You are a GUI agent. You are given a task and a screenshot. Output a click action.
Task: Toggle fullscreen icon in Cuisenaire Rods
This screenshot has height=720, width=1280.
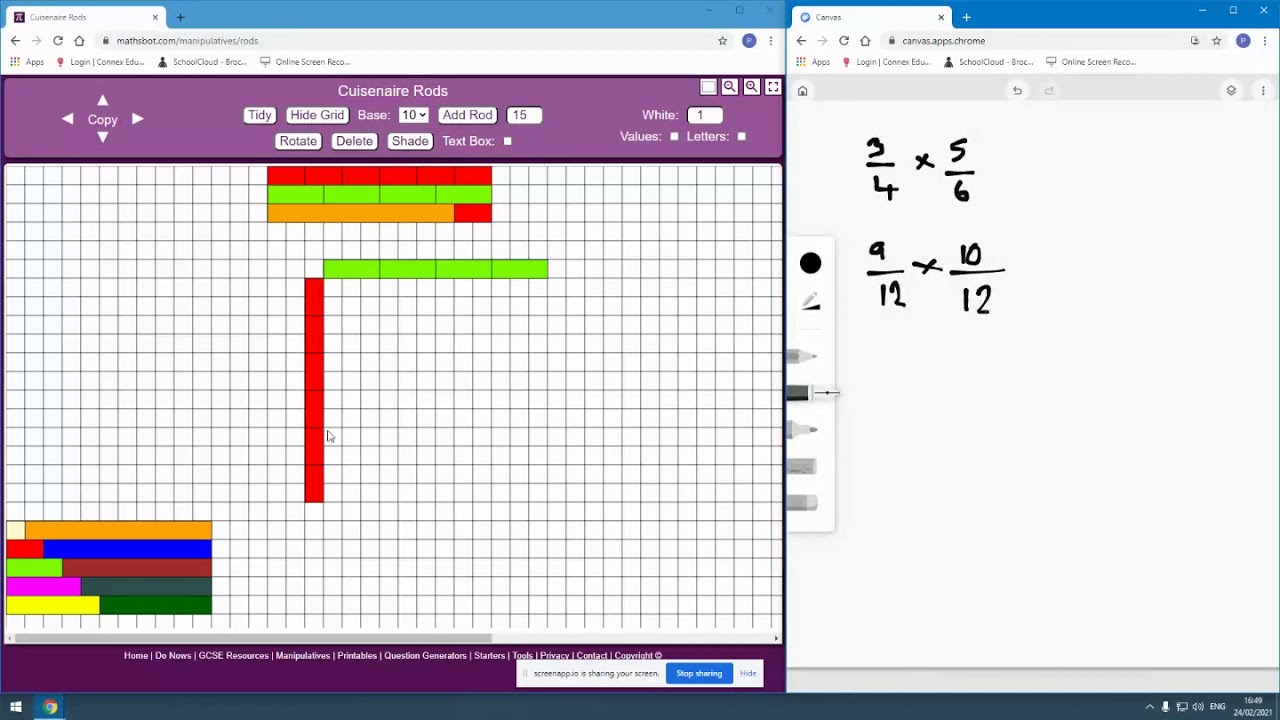pyautogui.click(x=773, y=87)
